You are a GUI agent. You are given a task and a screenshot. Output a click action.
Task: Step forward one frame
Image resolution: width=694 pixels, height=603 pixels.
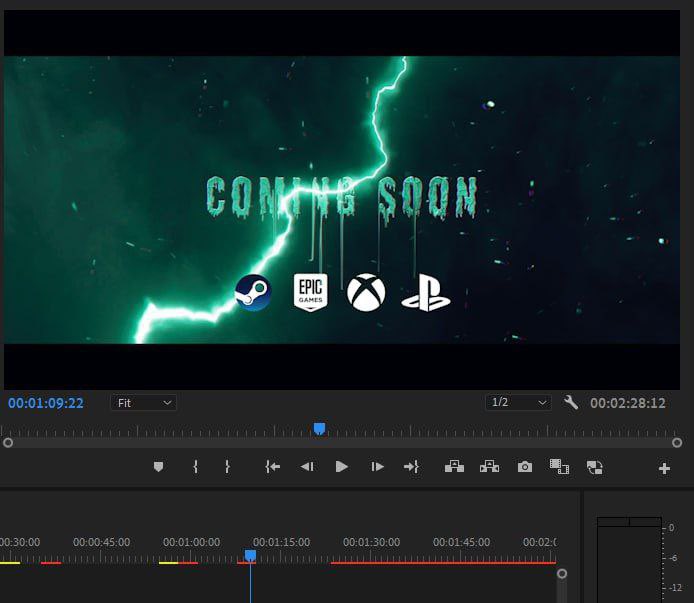[377, 467]
